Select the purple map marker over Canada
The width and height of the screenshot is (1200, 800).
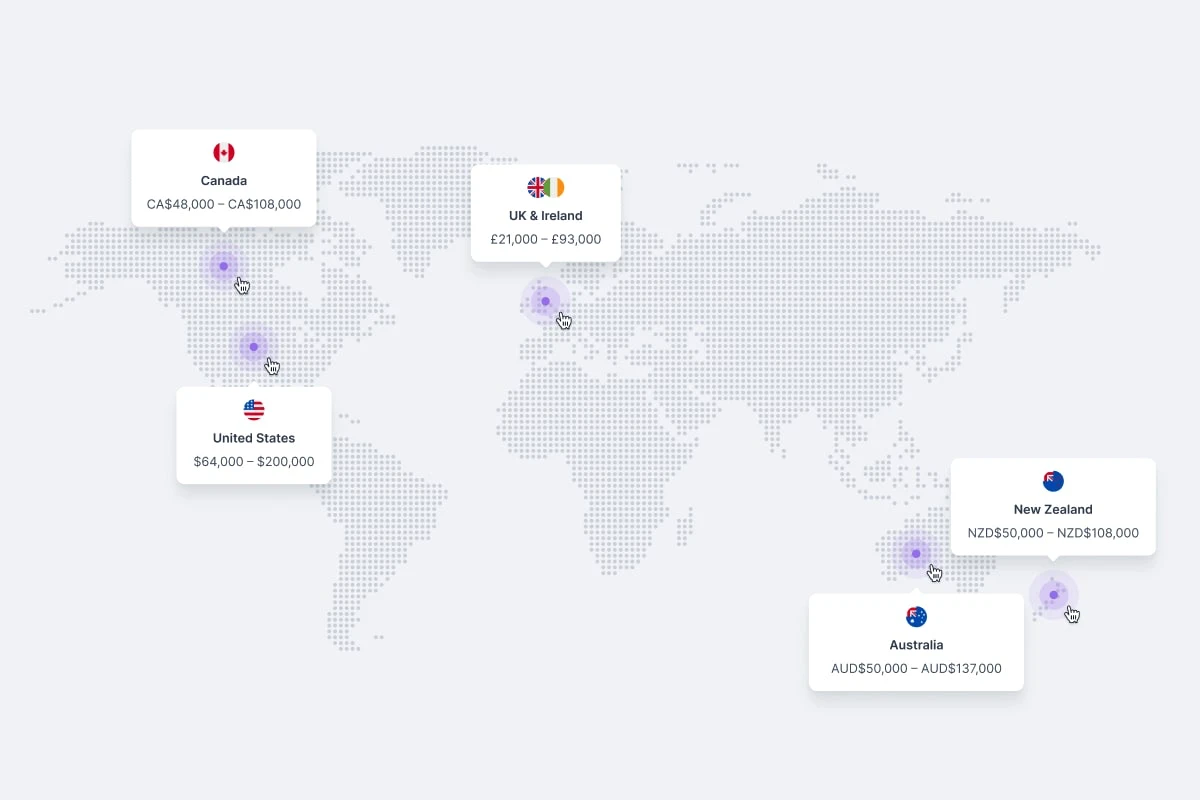[x=222, y=265]
